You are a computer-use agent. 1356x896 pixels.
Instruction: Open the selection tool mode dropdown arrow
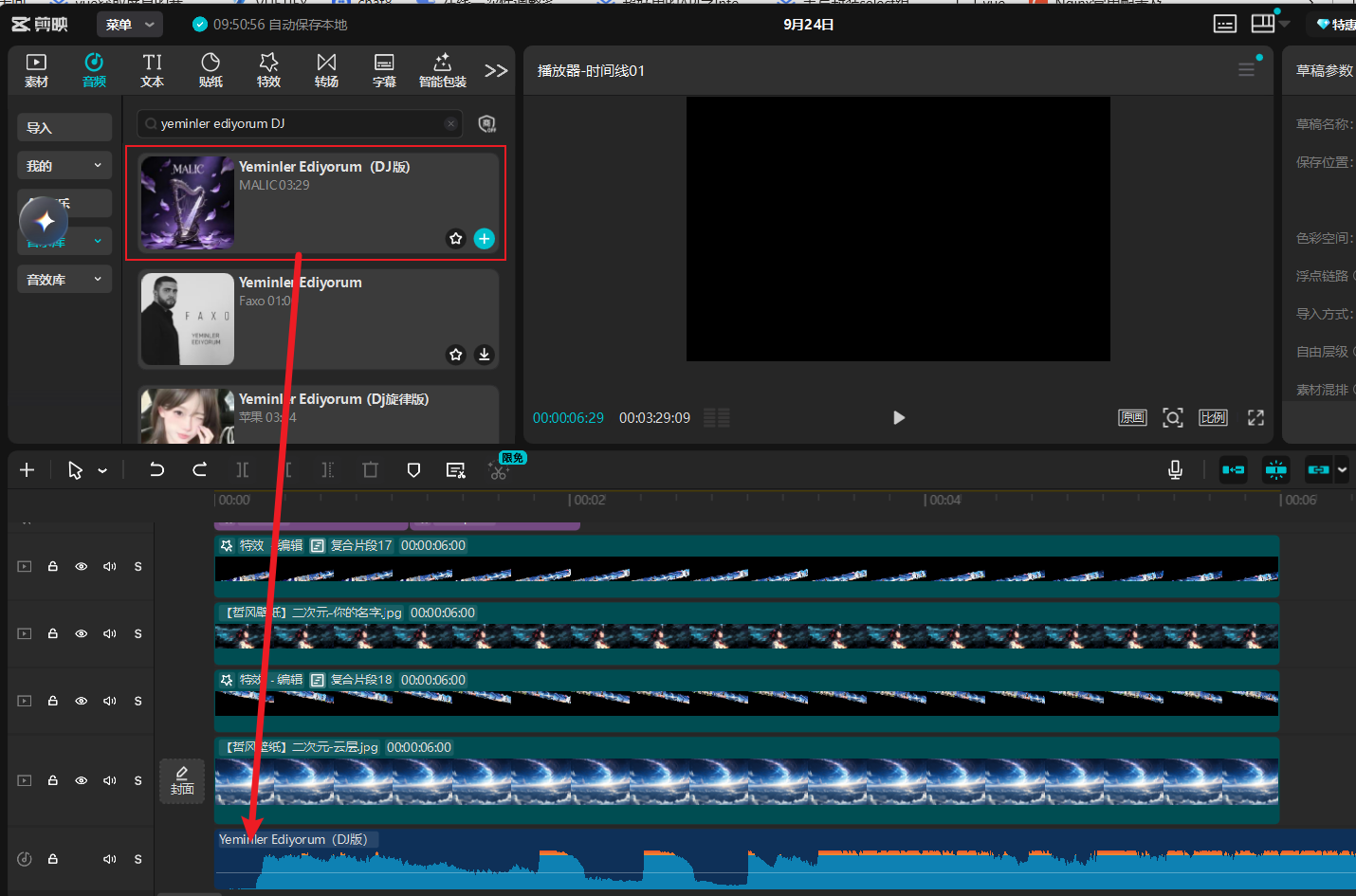102,470
